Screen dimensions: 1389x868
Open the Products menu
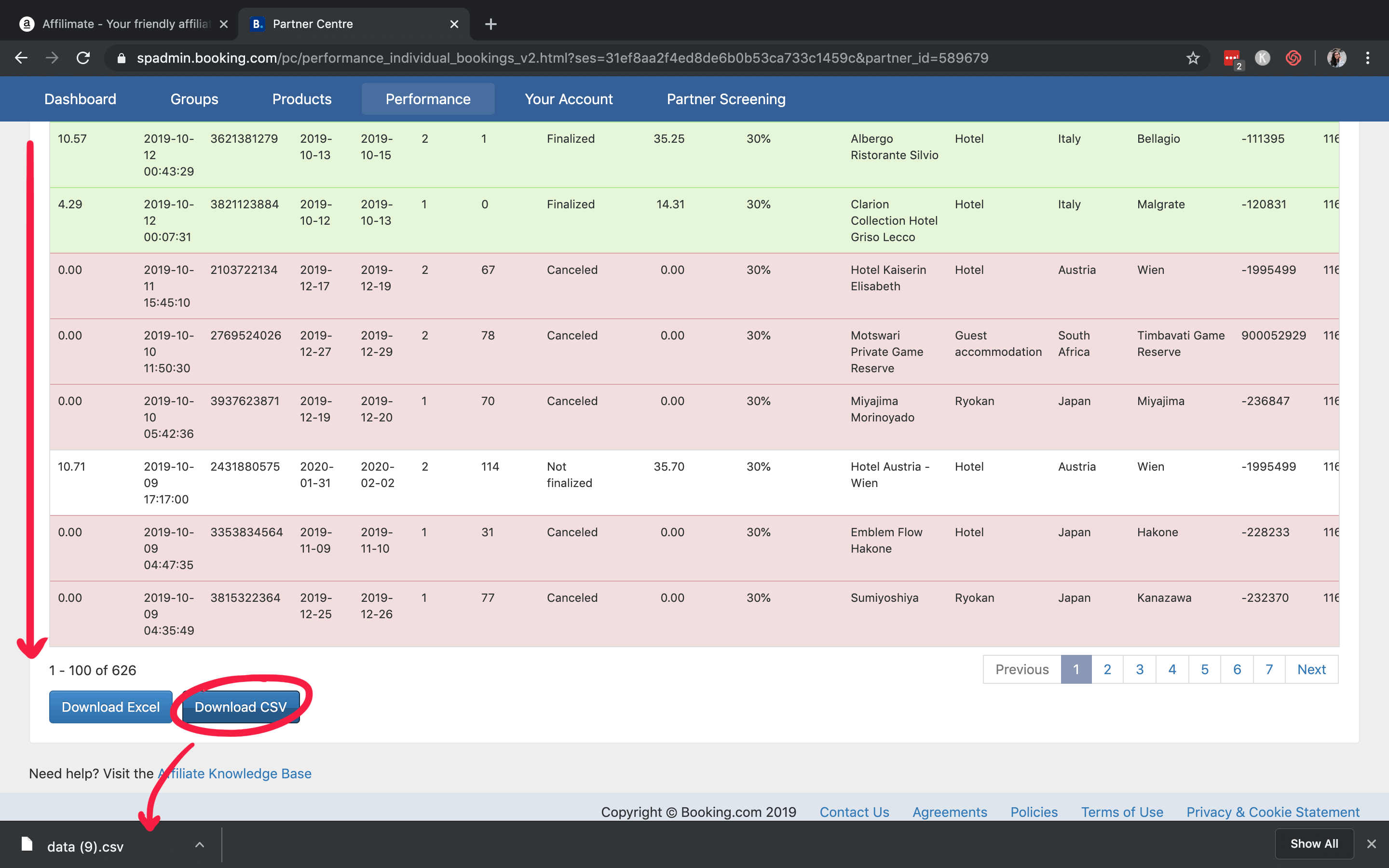(x=302, y=99)
